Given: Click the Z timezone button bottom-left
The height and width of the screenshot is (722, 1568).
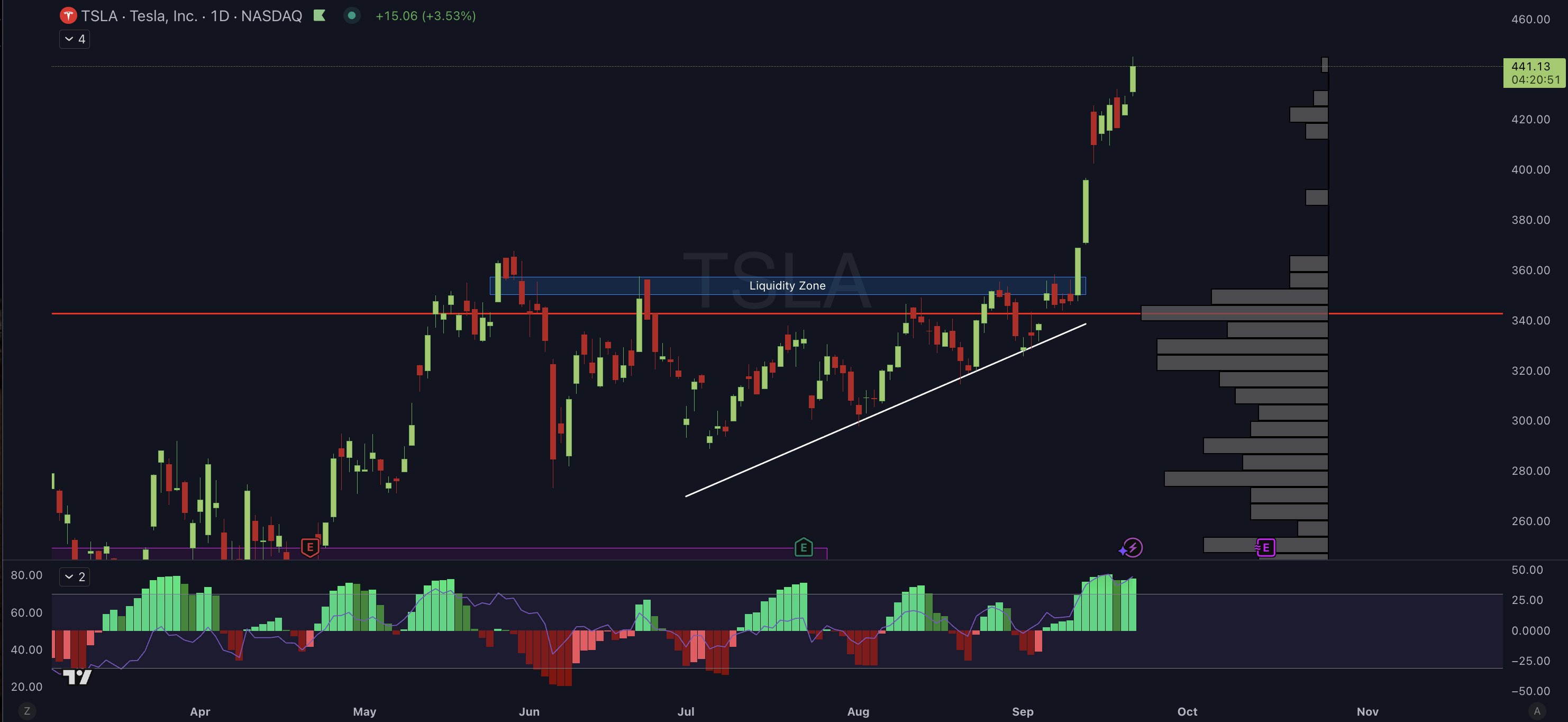Looking at the screenshot, I should tap(27, 711).
